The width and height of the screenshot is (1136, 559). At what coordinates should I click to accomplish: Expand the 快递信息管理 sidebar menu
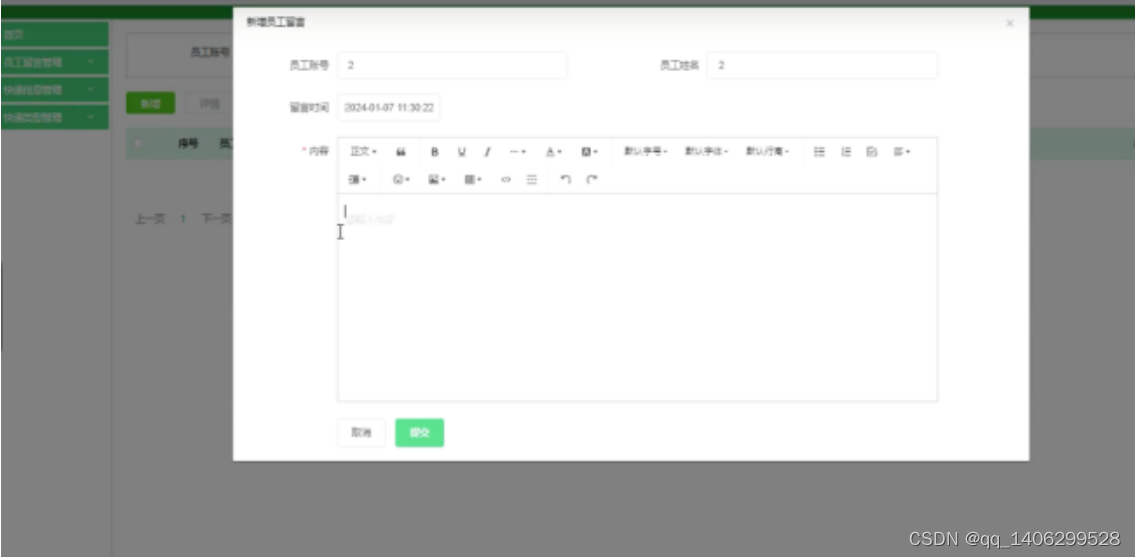point(55,90)
